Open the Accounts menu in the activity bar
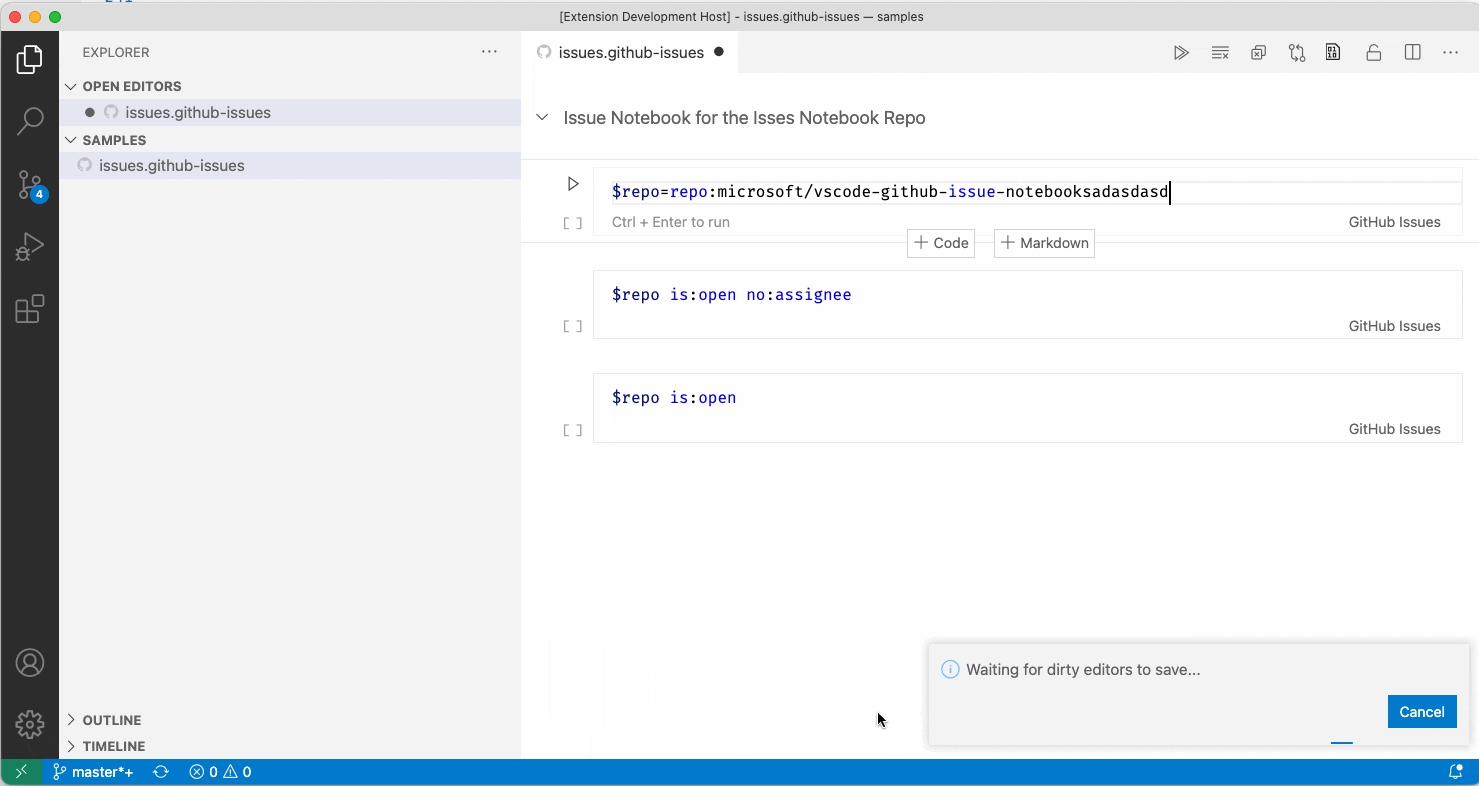1479x786 pixels. (x=30, y=662)
